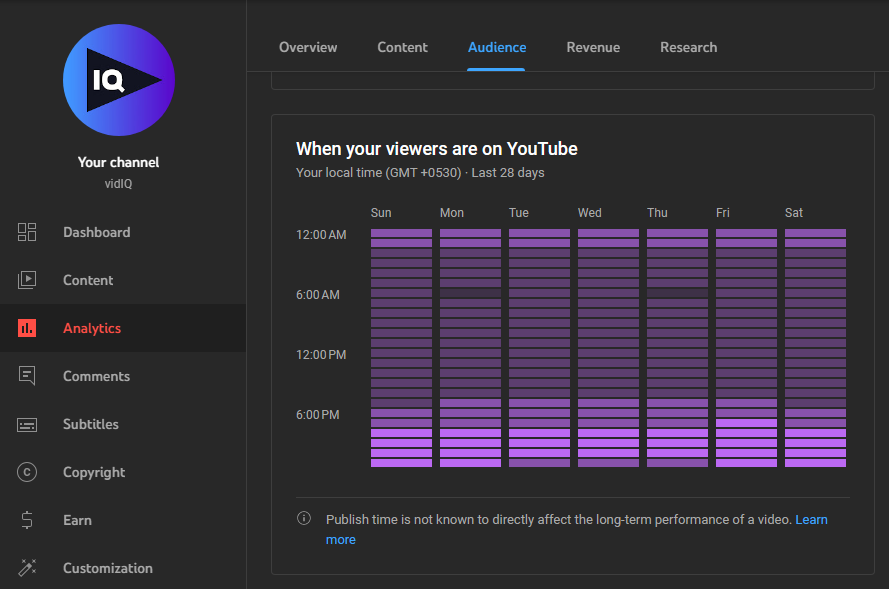Viewport: 889px width, 589px height.
Task: Click the Friday 6:00 PM heatmap cell
Action: pos(746,413)
